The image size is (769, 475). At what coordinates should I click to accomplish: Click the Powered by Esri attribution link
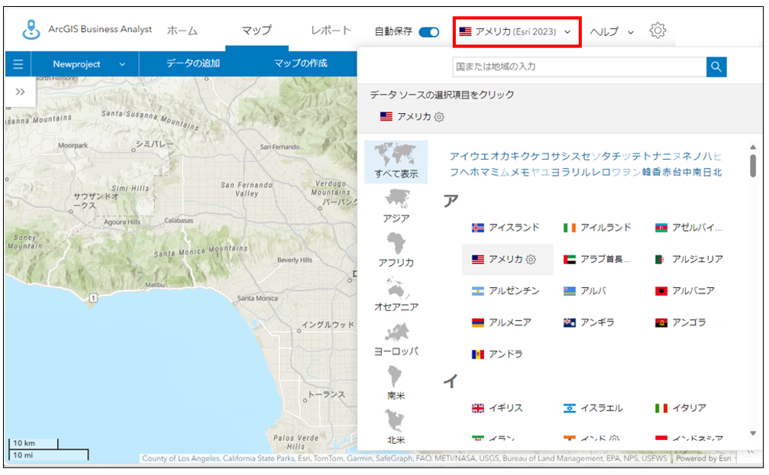click(x=704, y=459)
